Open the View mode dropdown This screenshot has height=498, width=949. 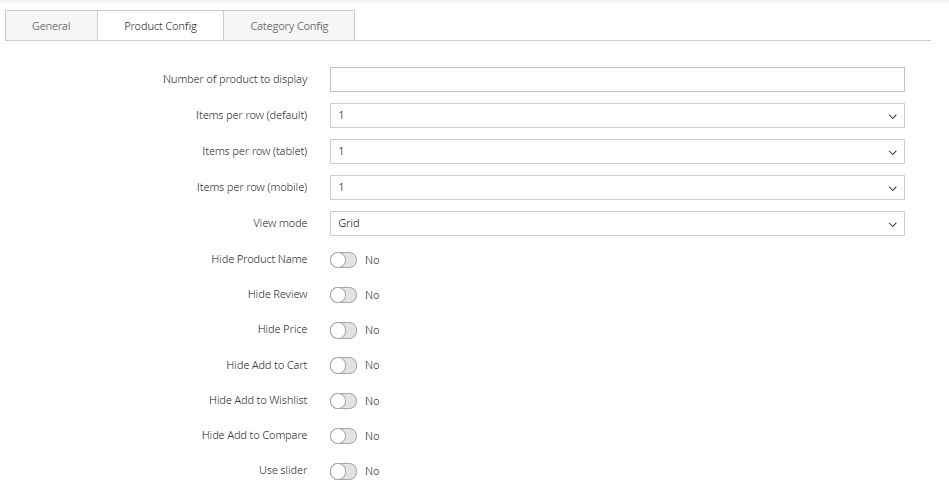(x=616, y=224)
